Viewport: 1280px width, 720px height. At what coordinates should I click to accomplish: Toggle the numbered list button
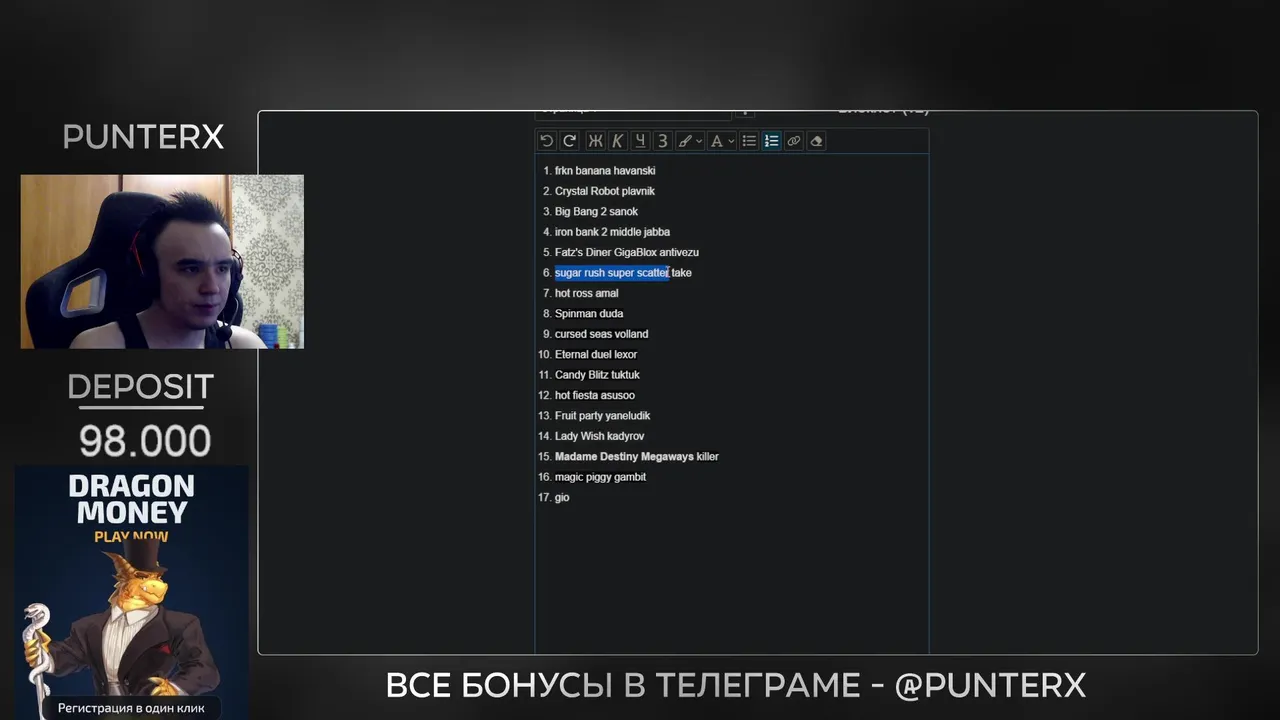point(771,141)
